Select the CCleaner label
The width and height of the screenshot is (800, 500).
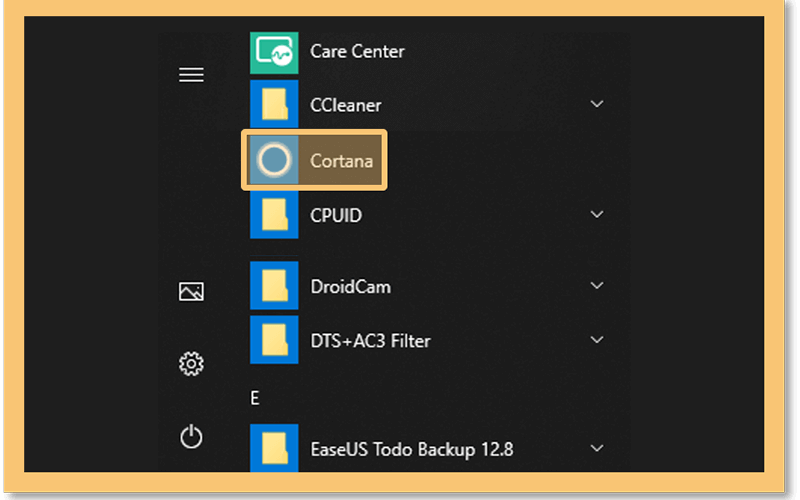(345, 105)
